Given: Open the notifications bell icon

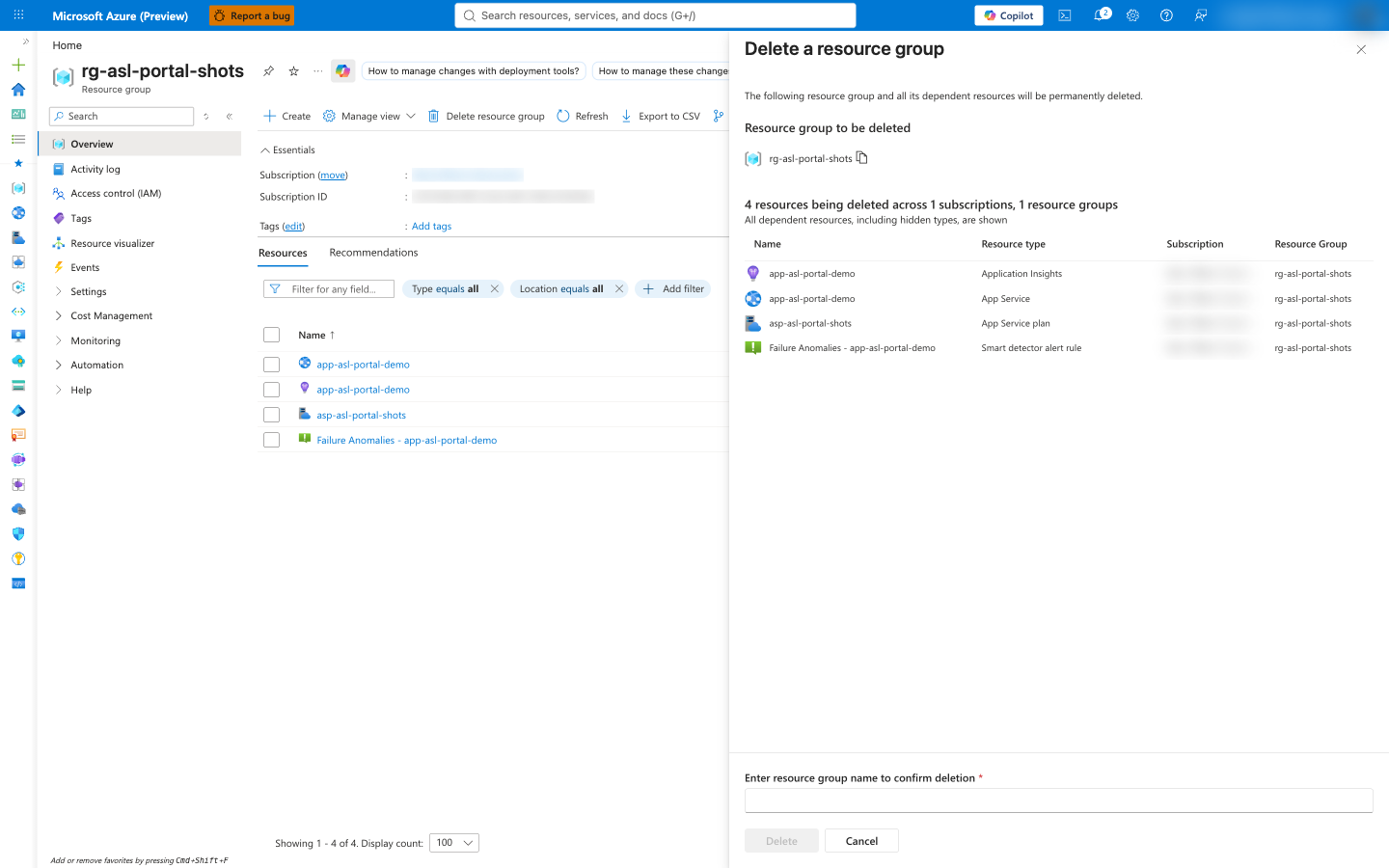Looking at the screenshot, I should [1100, 15].
